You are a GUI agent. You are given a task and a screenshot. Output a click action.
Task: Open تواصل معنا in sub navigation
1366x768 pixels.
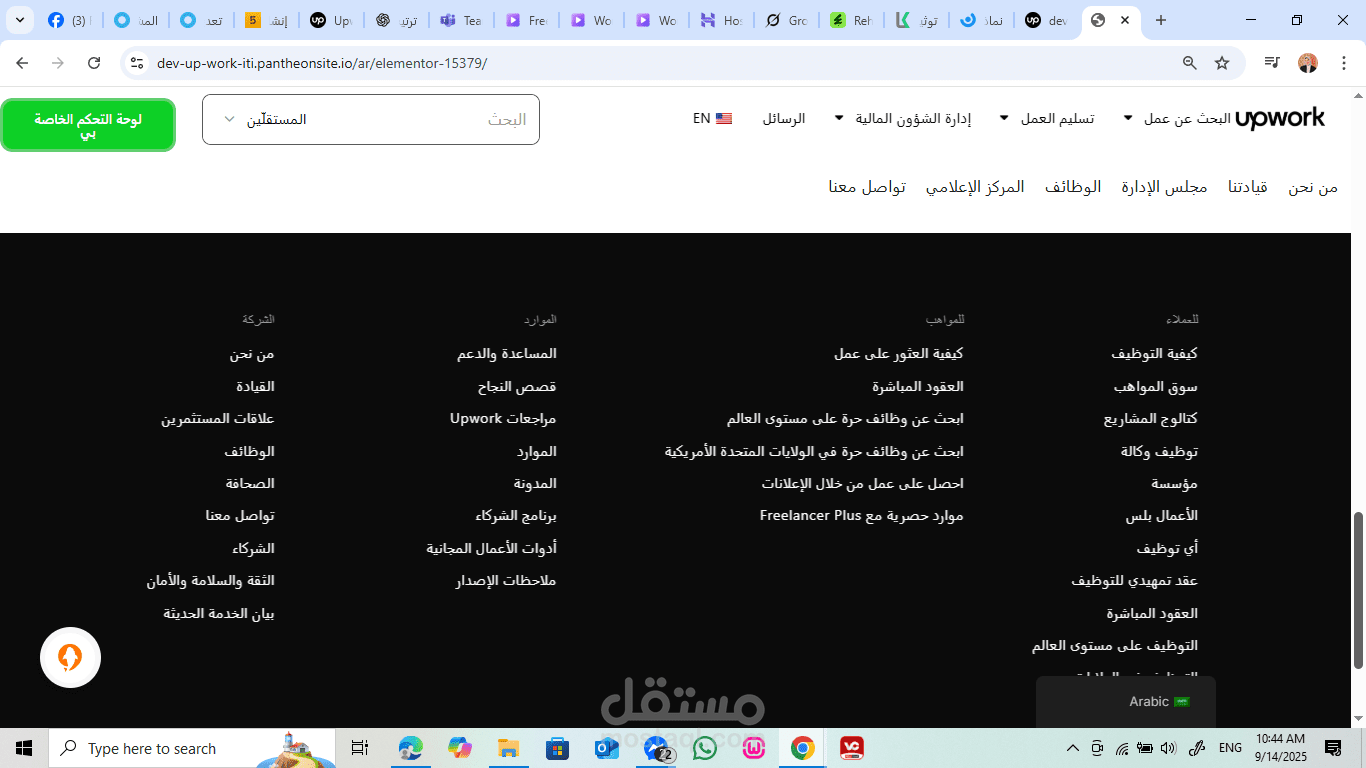(x=867, y=187)
